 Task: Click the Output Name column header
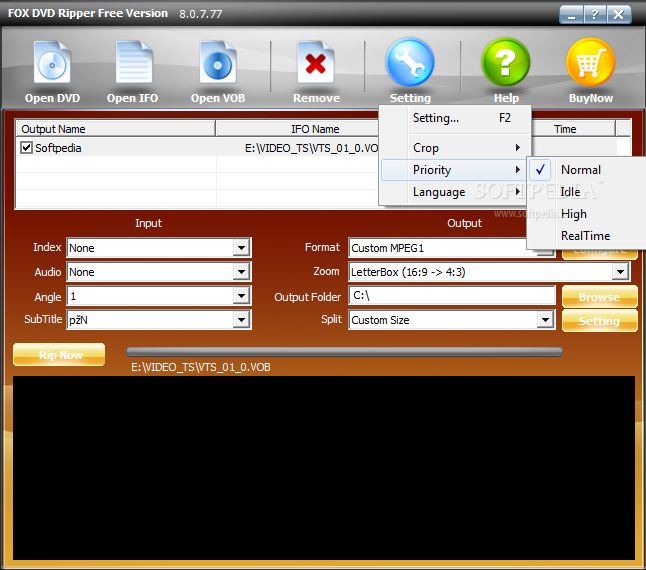(115, 129)
